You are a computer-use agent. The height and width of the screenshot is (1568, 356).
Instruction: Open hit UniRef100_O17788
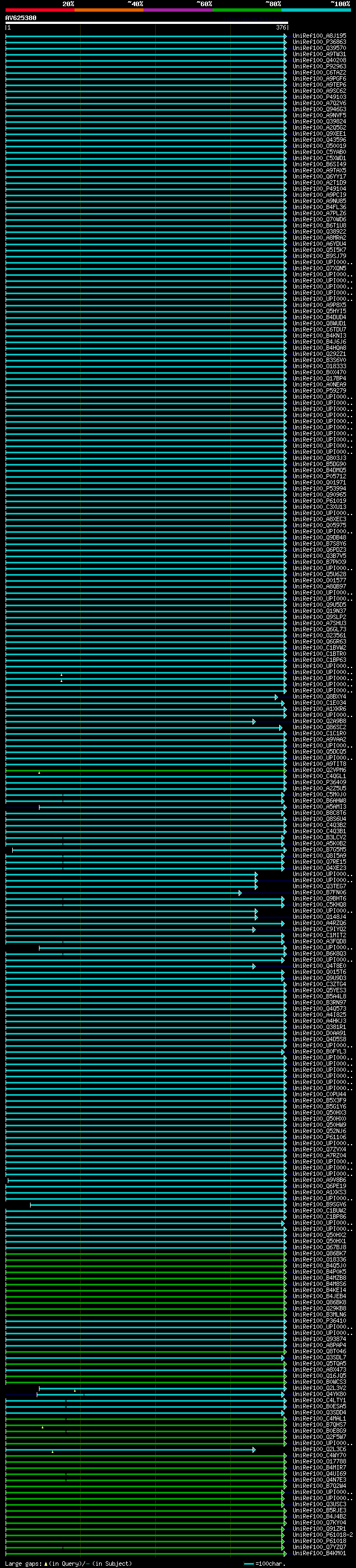pos(319,1461)
